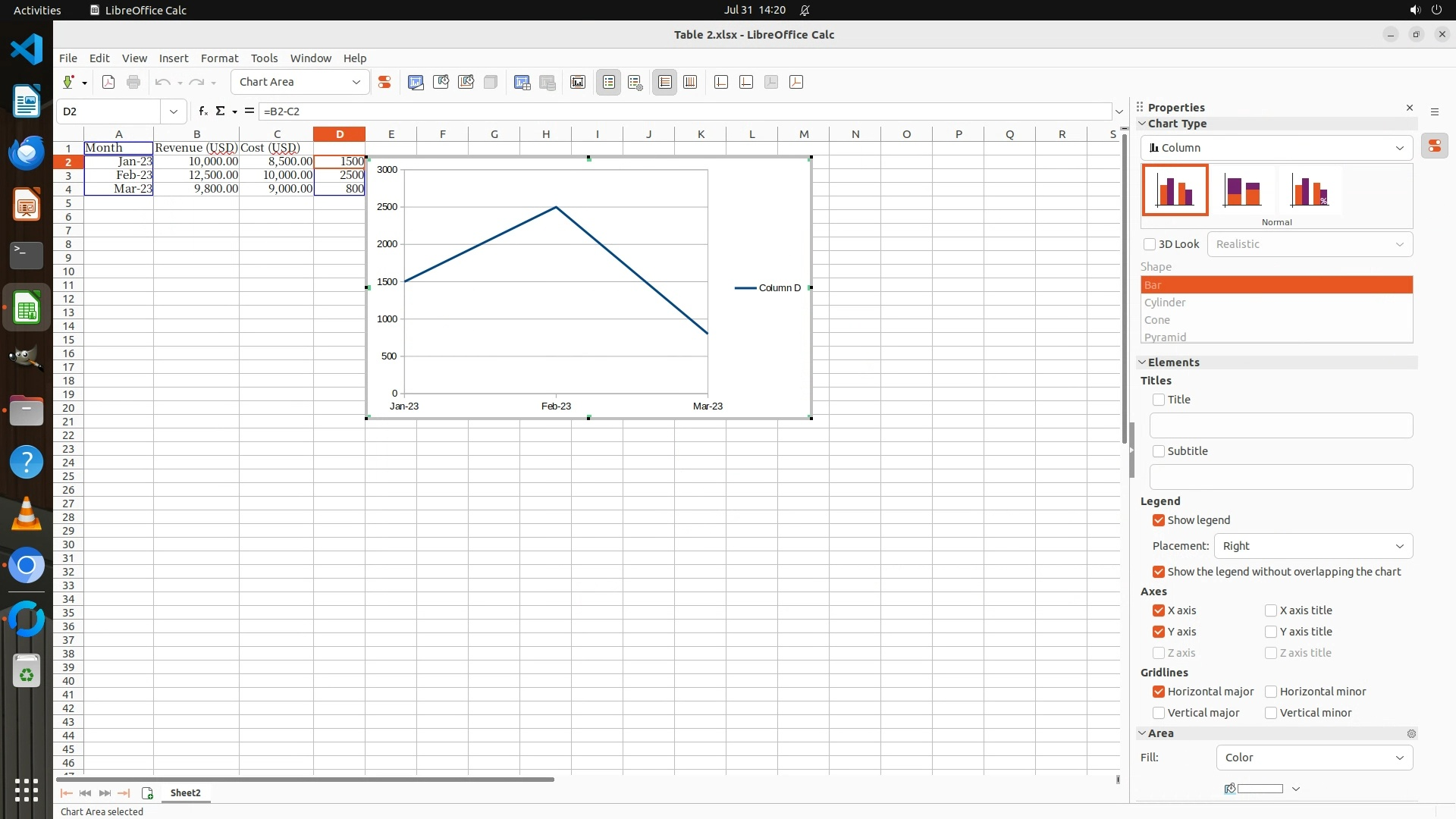Open Chart Type dialog icon
The image size is (1456, 819).
point(416,83)
